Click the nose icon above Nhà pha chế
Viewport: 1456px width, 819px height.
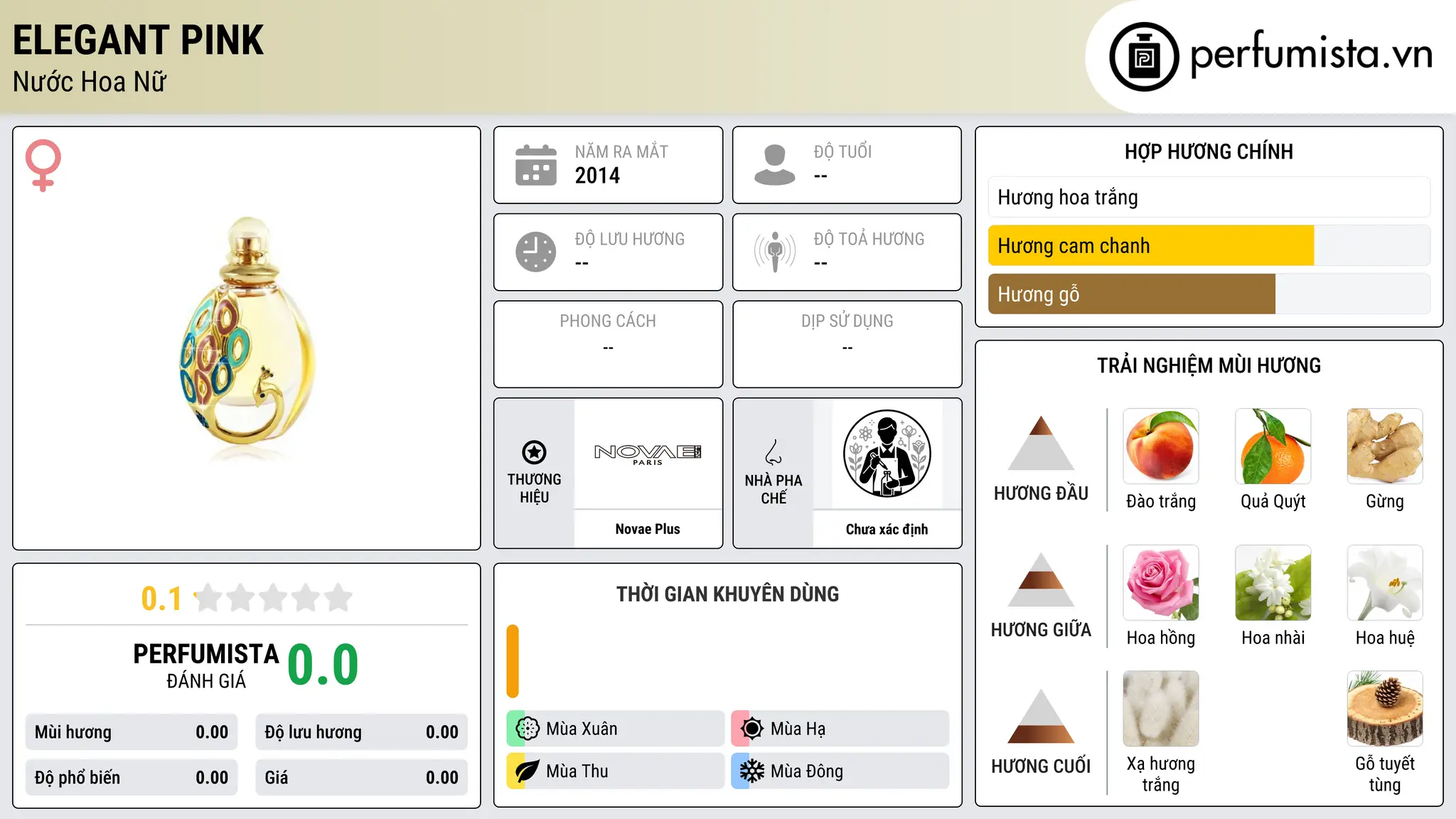pos(773,452)
